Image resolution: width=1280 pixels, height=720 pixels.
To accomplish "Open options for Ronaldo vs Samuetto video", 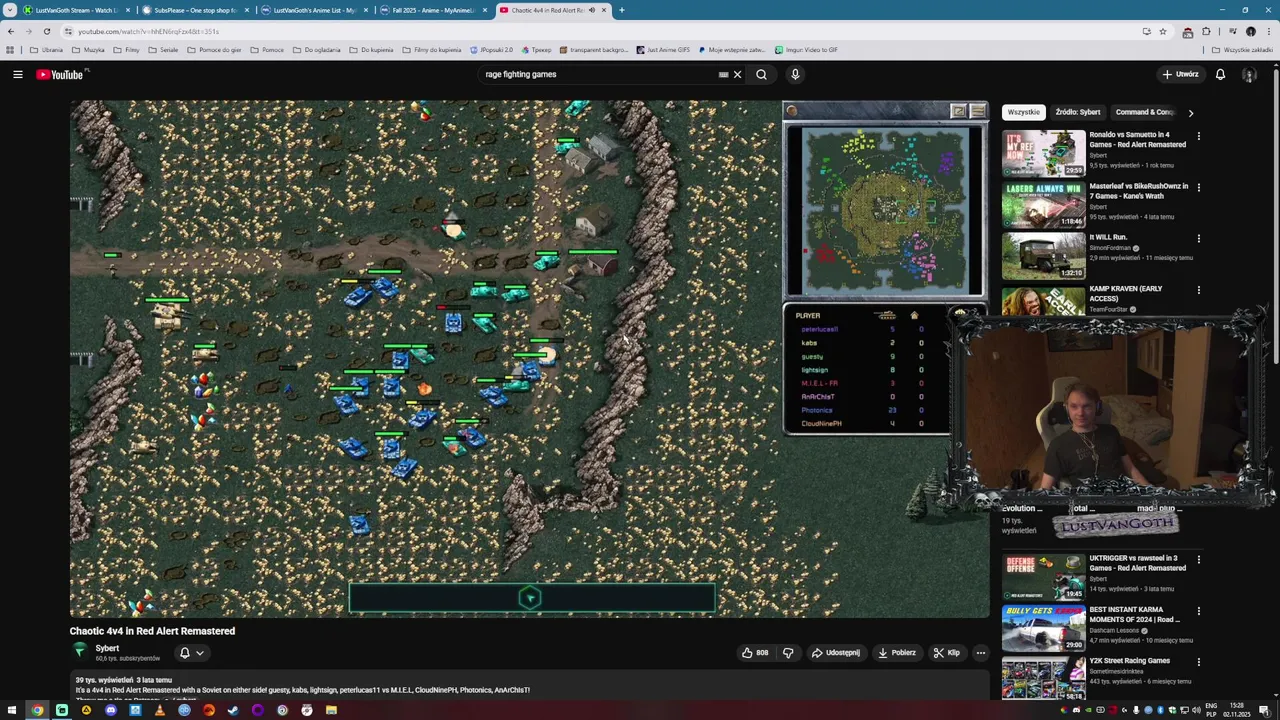I will pos(1198,136).
